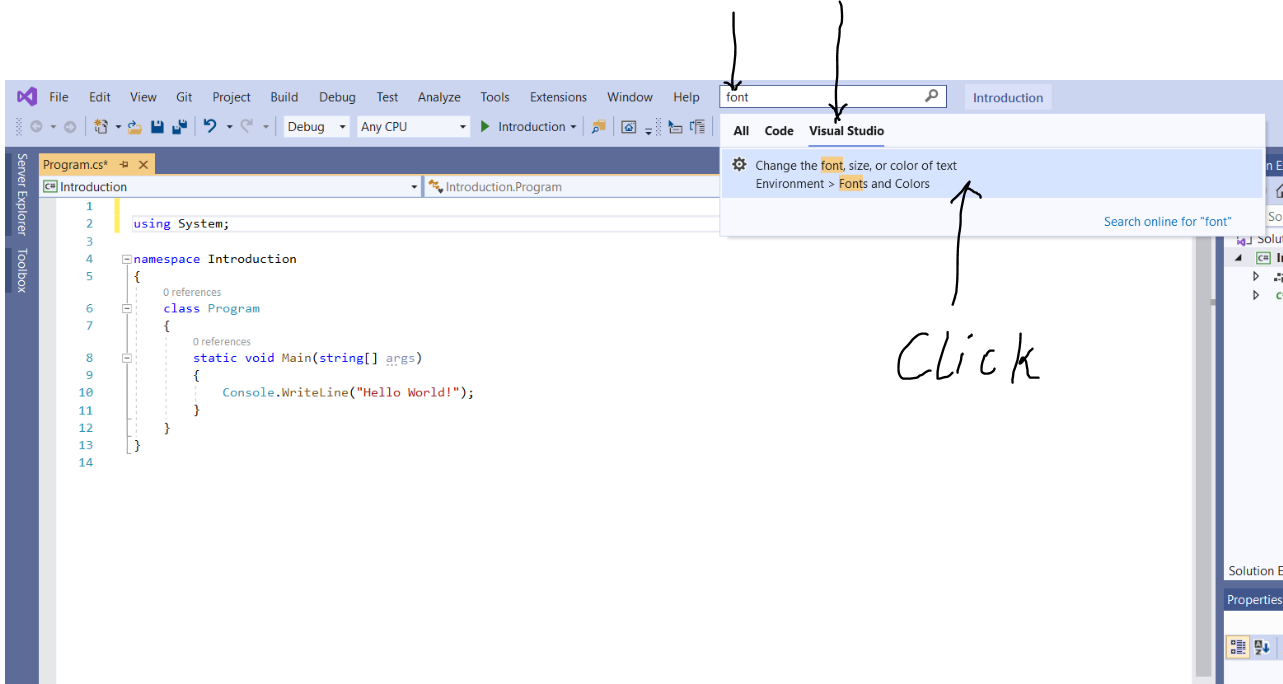Select the Visual Studio search tab
Screen dimensions: 1283x684
pos(846,131)
